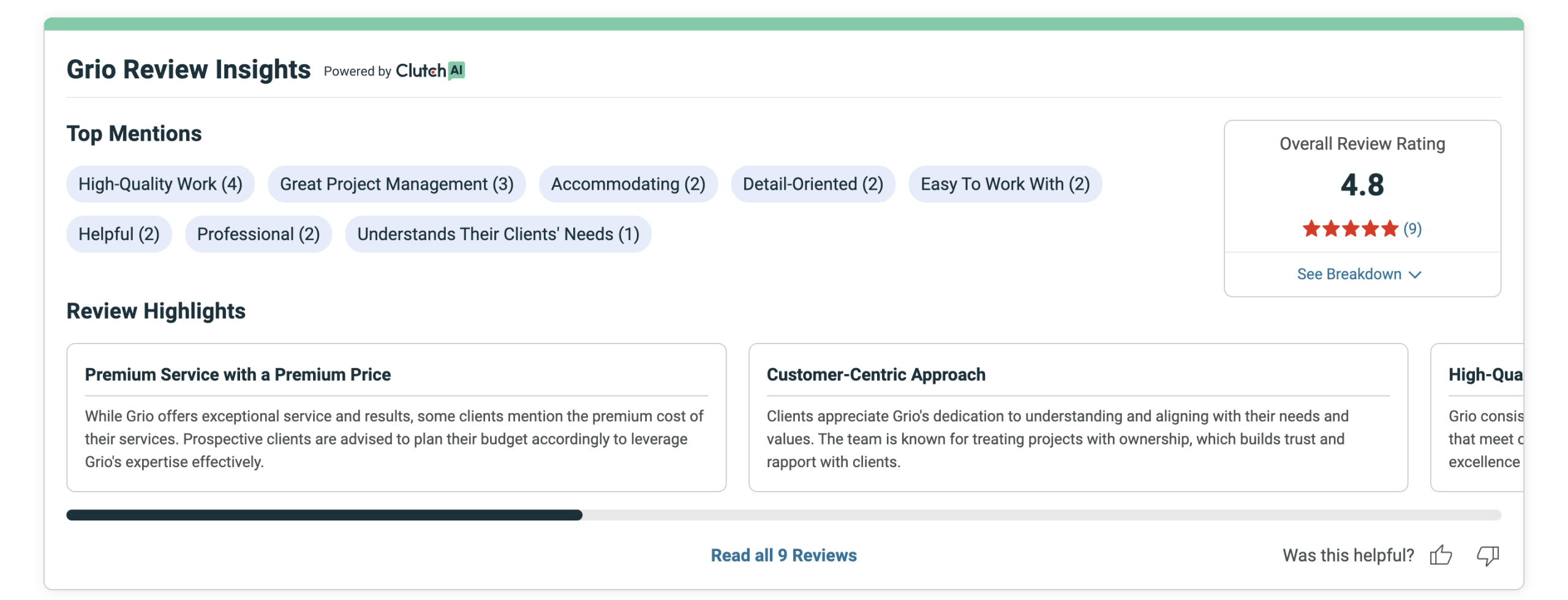Screen dimensions: 1568x600
Task: Open the Premium Service with a Premium Price card
Action: click(396, 418)
